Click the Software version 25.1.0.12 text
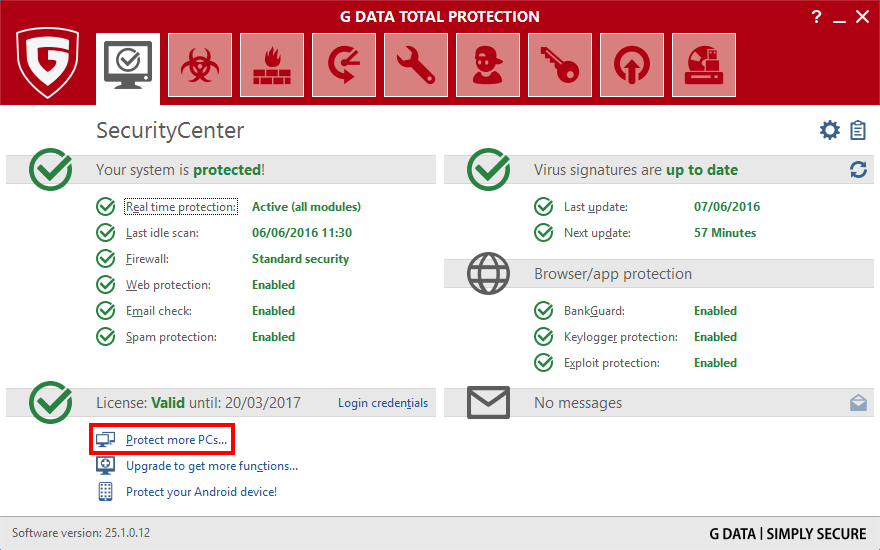Viewport: 880px width, 550px height. 81,533
